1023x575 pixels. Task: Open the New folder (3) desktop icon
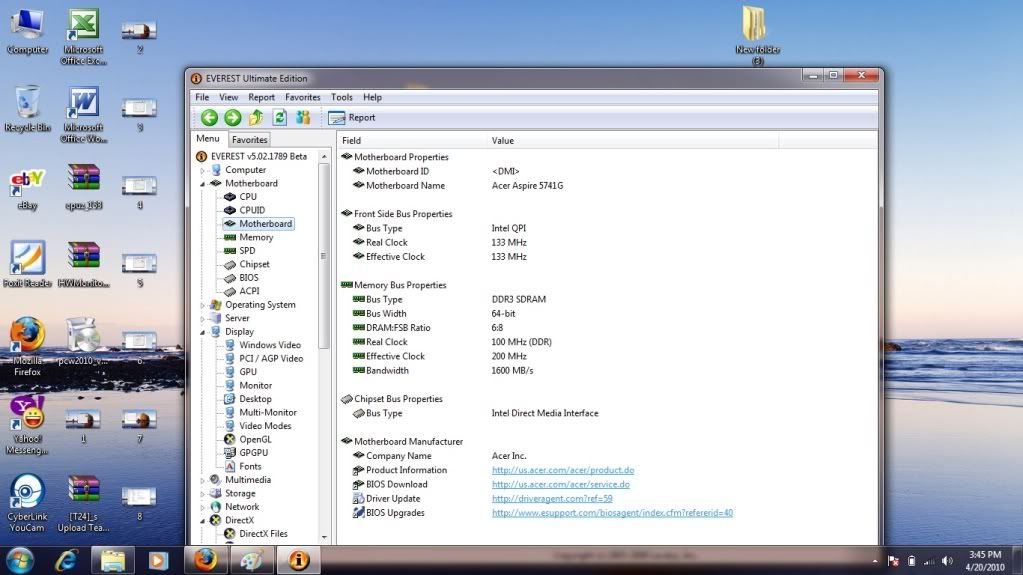click(x=757, y=36)
